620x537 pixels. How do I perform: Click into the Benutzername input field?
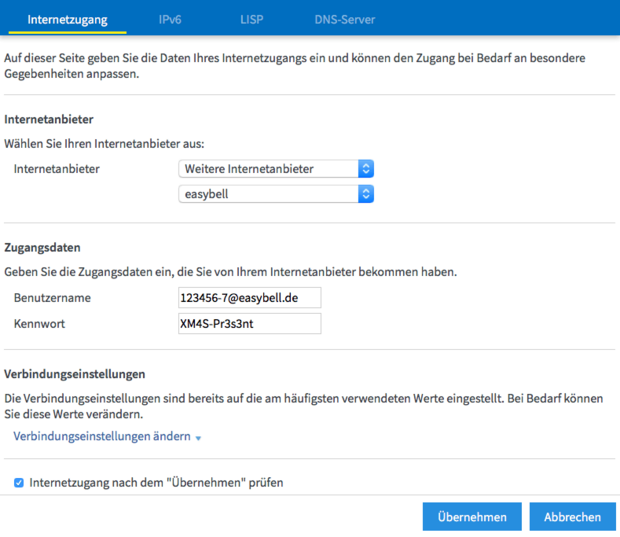(249, 298)
